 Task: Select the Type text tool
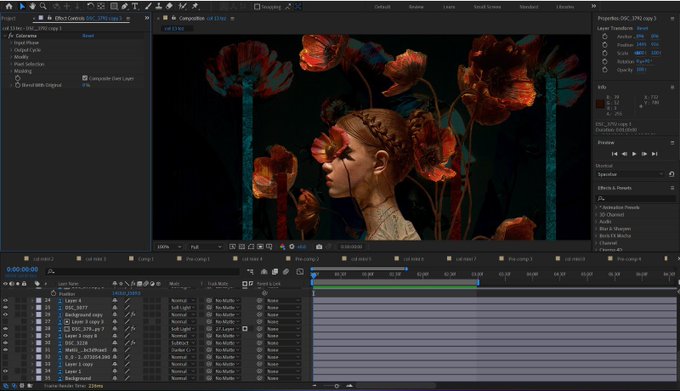click(135, 6)
